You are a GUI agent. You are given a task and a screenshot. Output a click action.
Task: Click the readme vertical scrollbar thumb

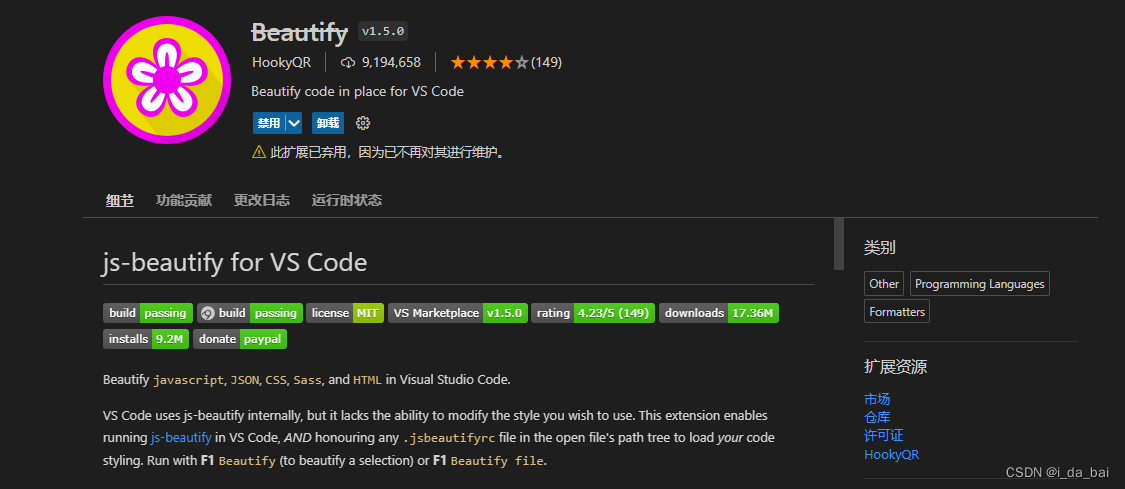point(839,244)
